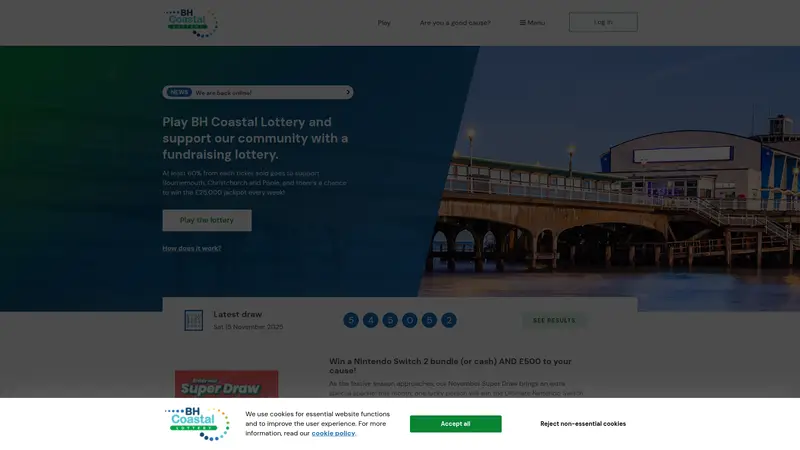Click the Log in button
Image resolution: width=800 pixels, height=450 pixels.
(x=603, y=22)
